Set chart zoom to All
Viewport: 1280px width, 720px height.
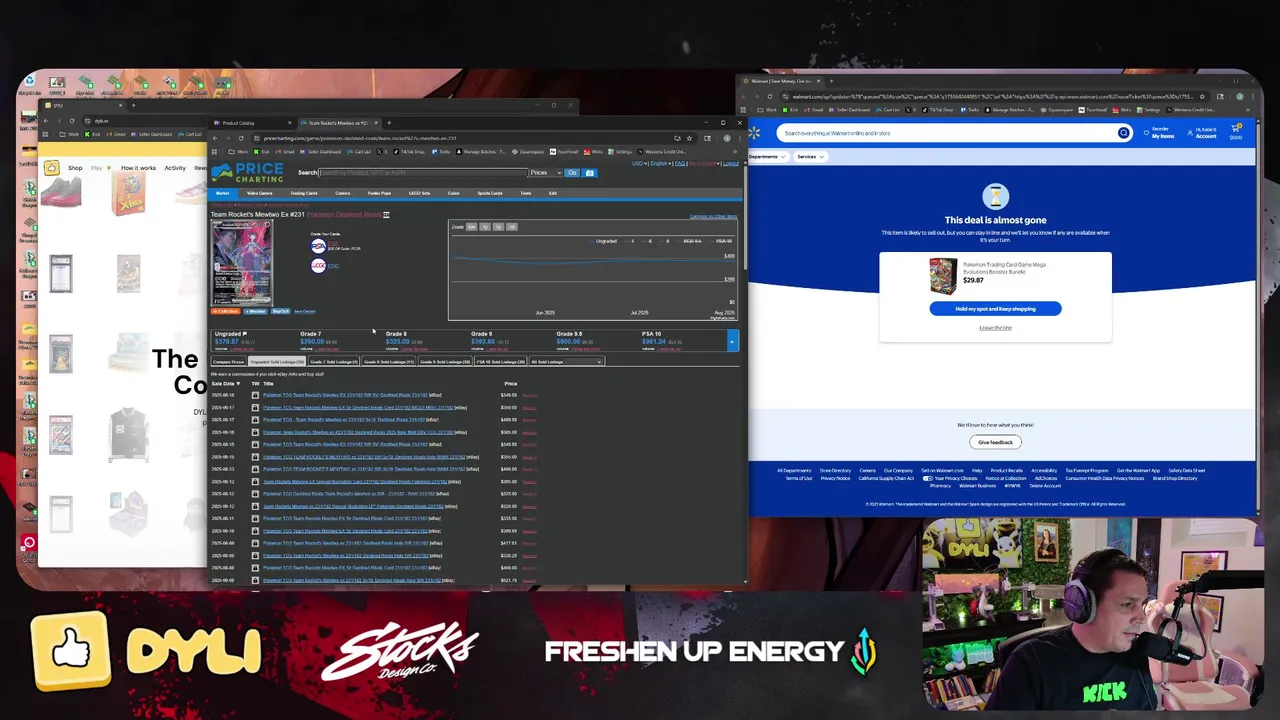pyautogui.click(x=512, y=227)
